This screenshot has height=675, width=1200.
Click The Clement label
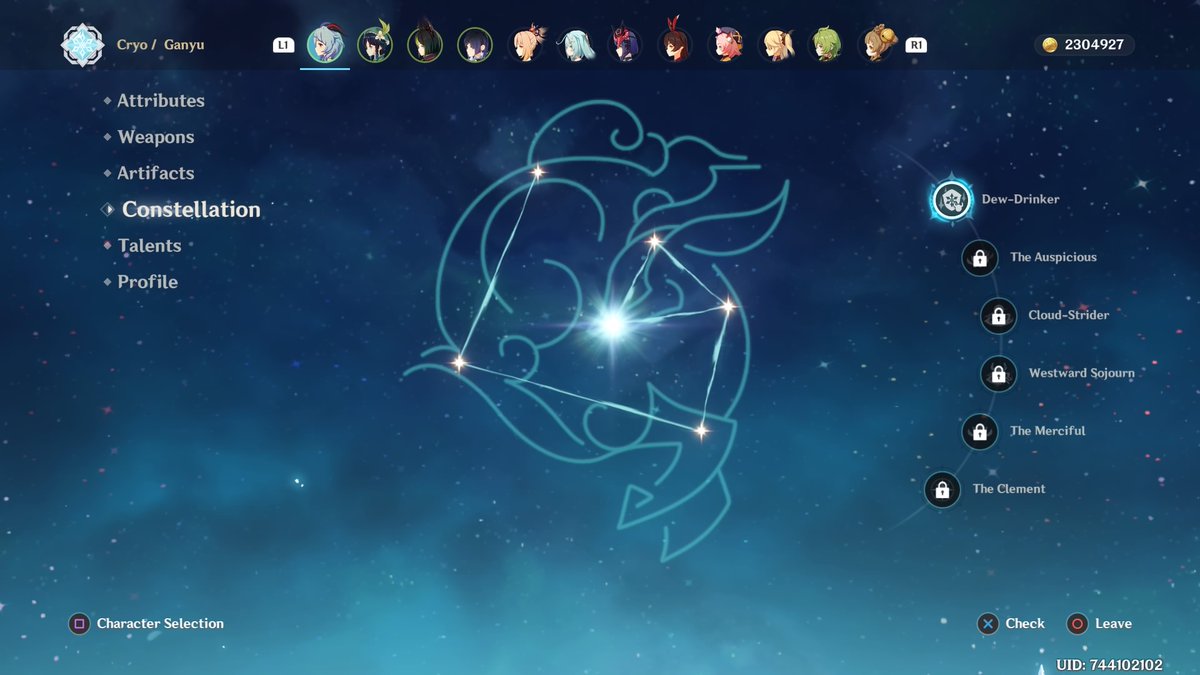[1009, 489]
